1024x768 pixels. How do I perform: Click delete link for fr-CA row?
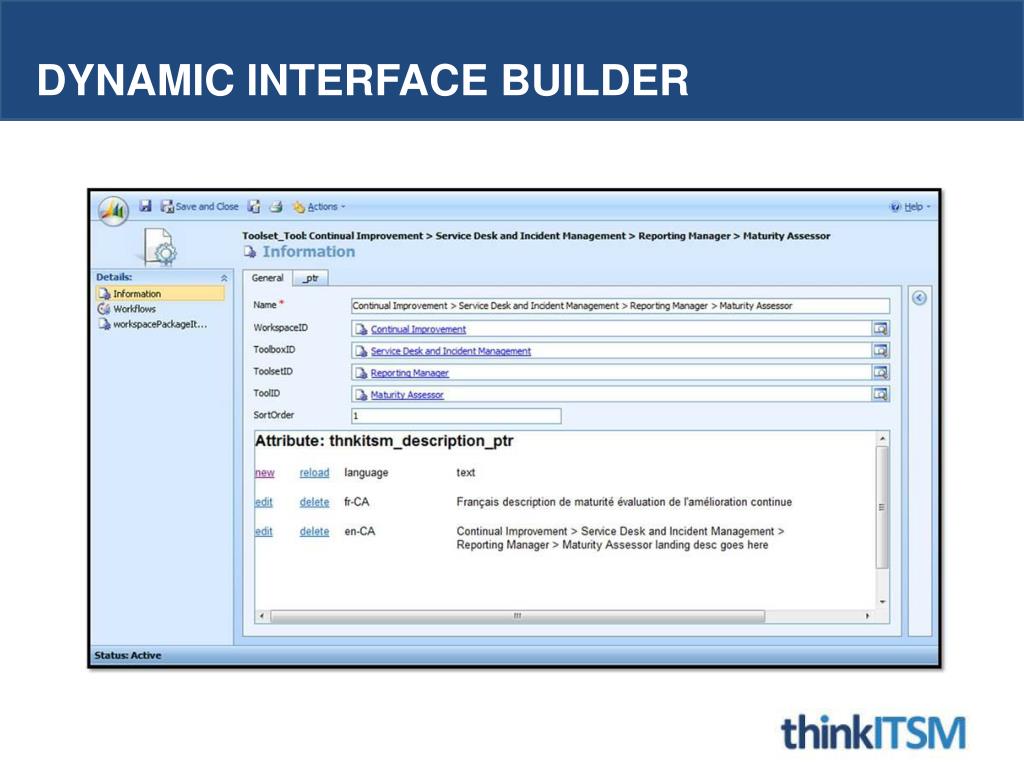pos(314,502)
